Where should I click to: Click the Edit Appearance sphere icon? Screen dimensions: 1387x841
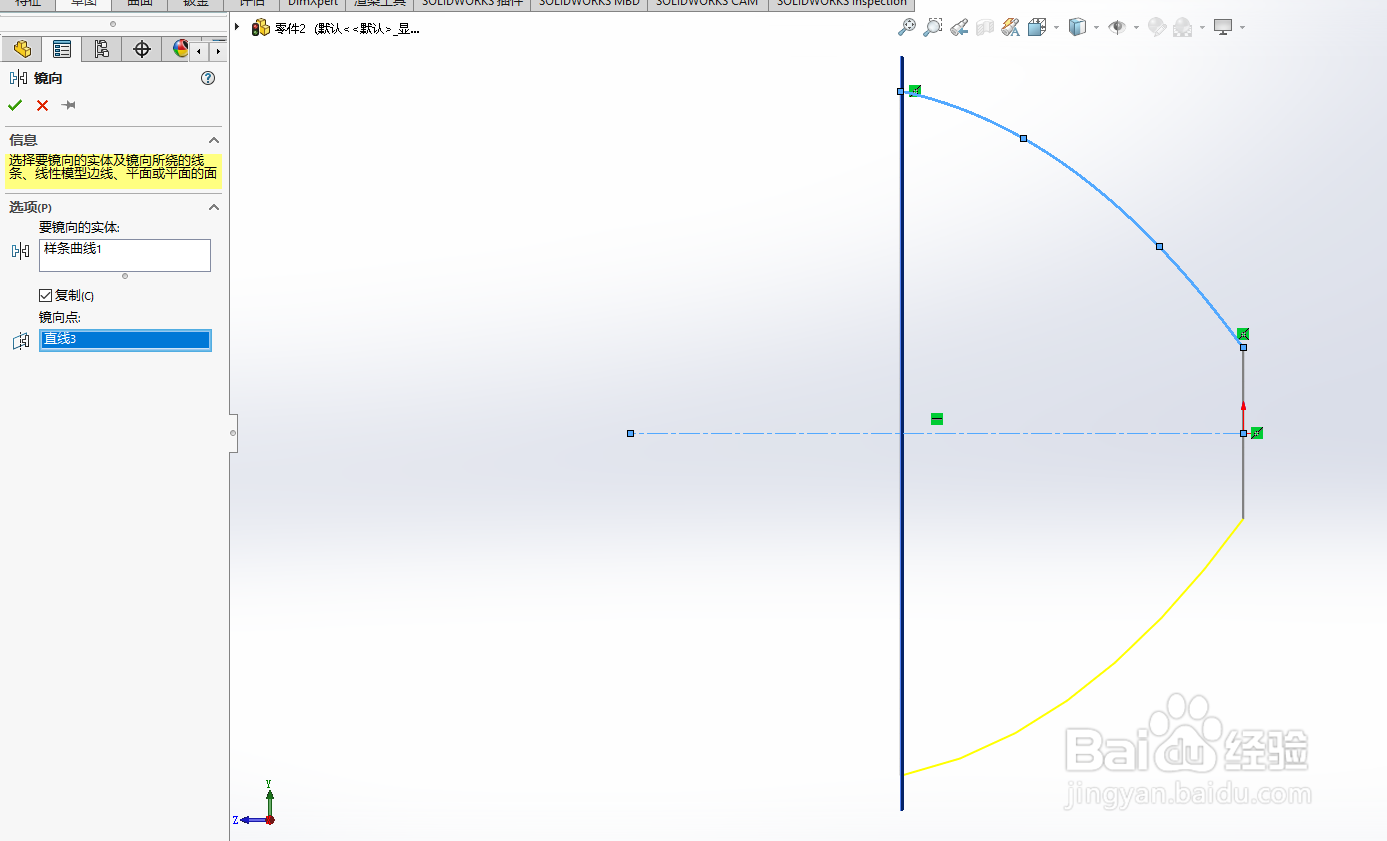click(x=1157, y=28)
